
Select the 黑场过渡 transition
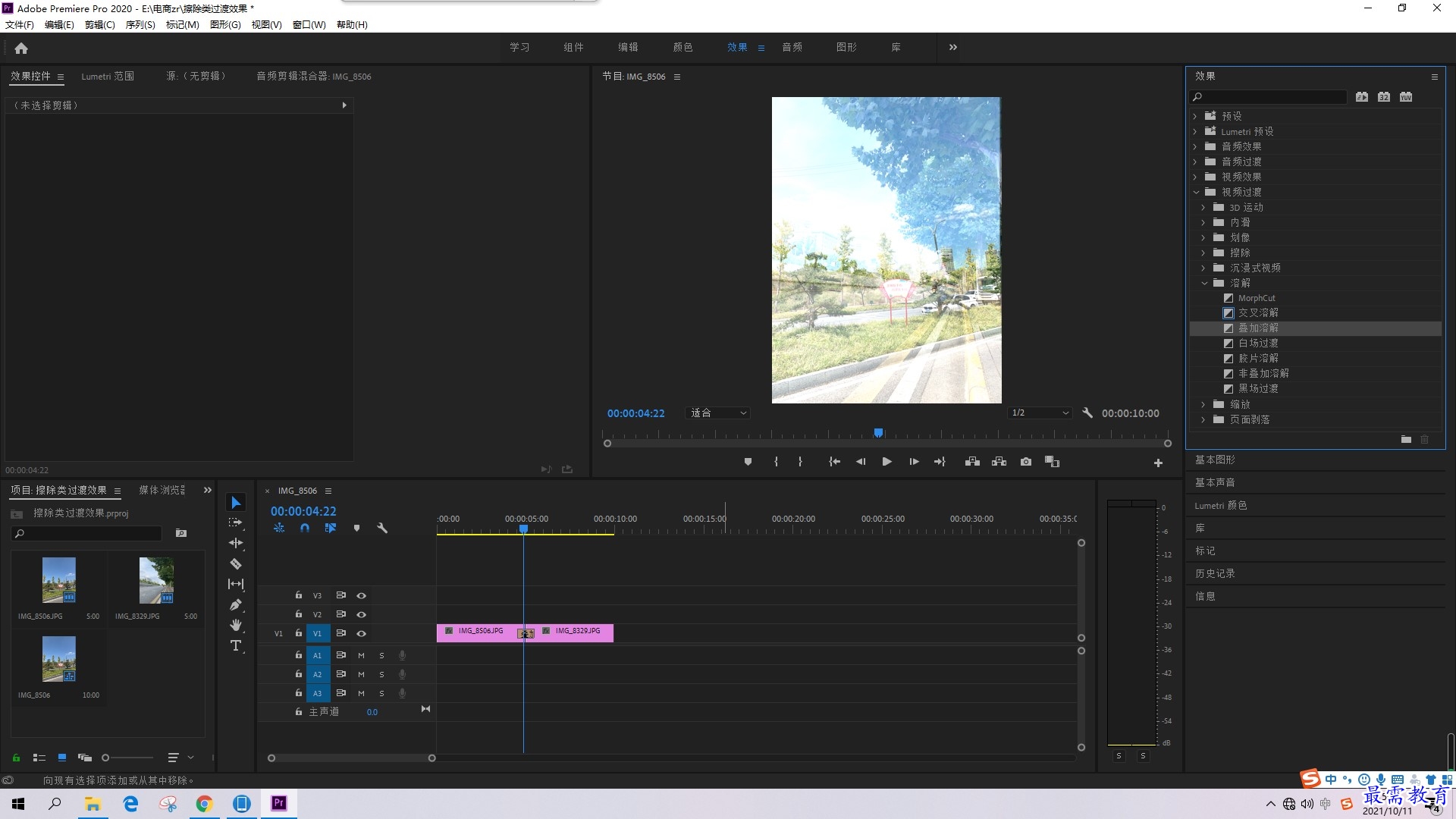point(1258,388)
